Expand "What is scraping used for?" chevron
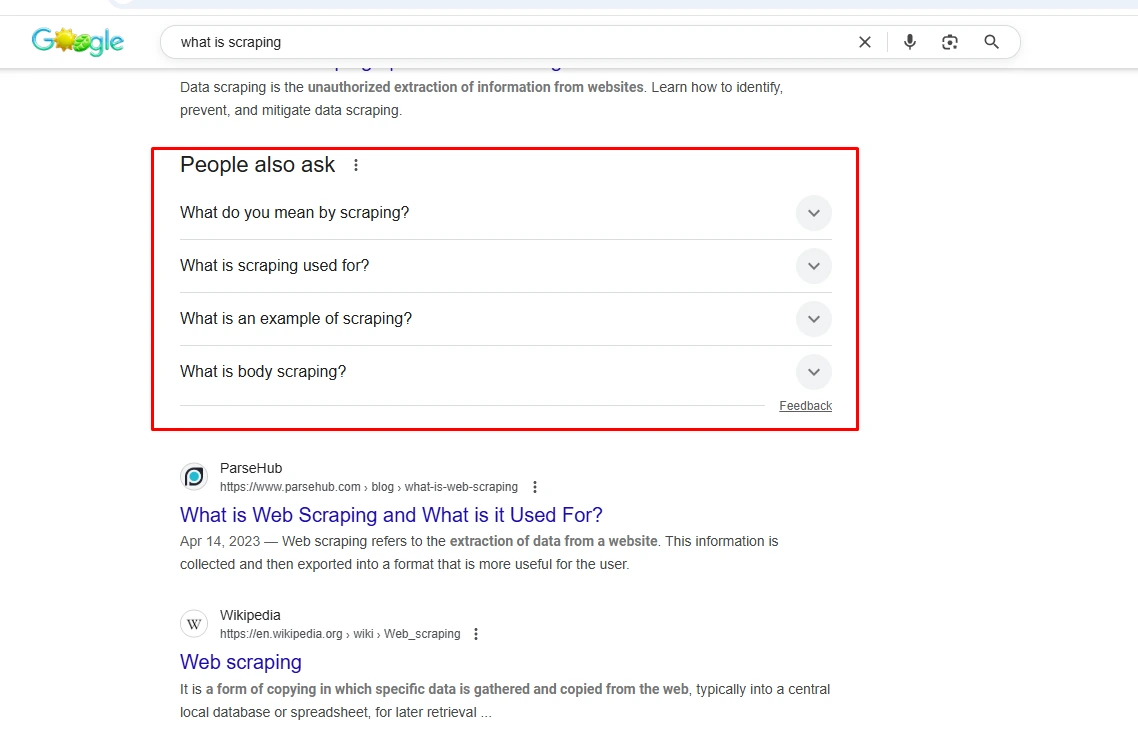 (x=814, y=266)
